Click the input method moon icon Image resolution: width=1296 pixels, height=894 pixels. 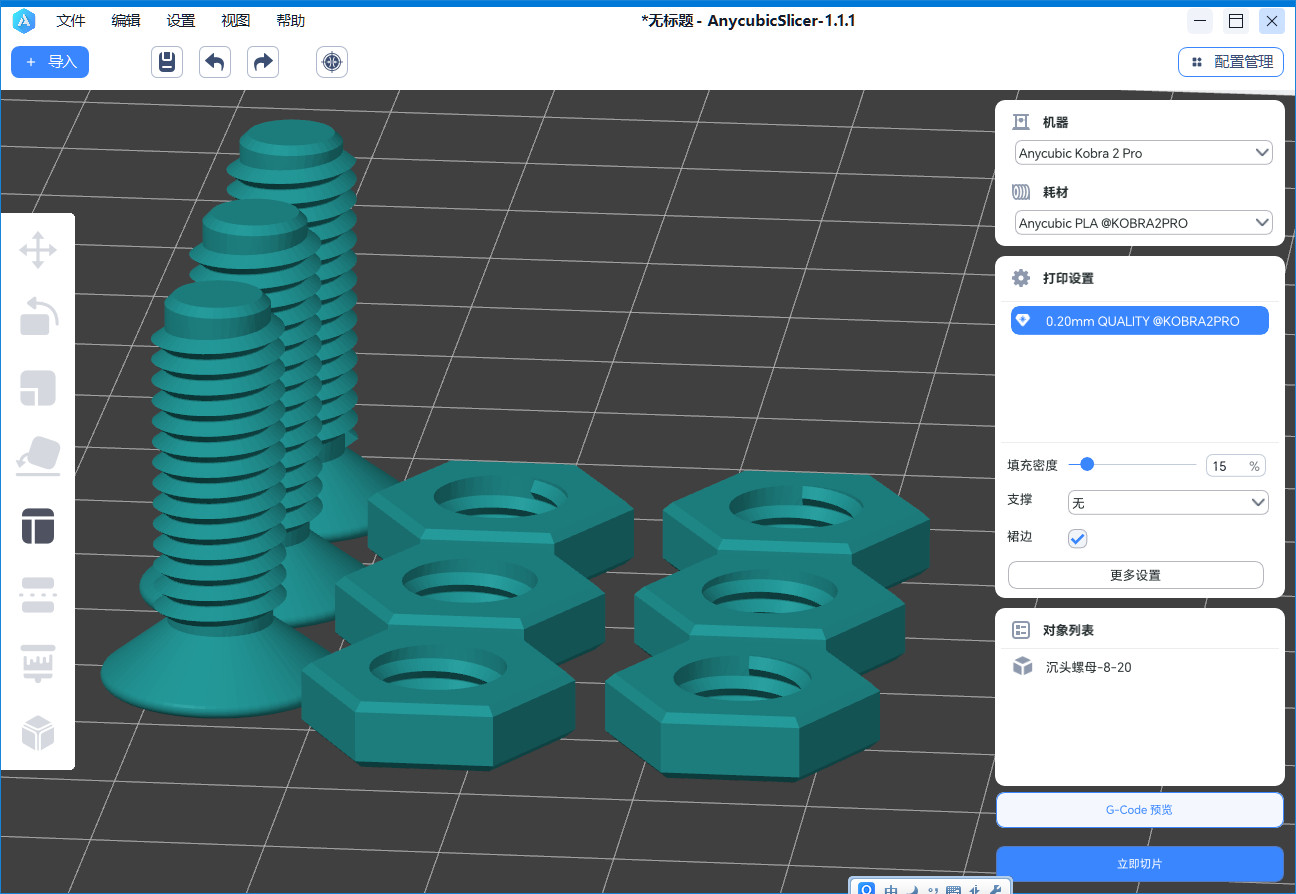point(912,888)
